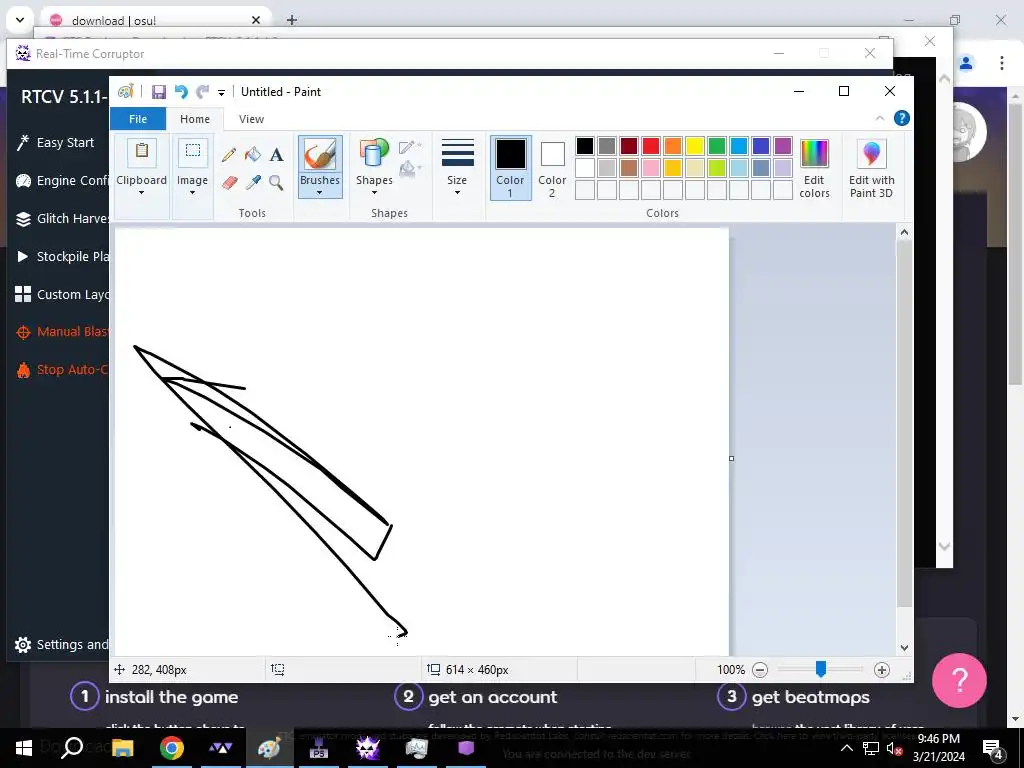Open Paint Help question mark icon
This screenshot has width=1024, height=768.
click(902, 118)
